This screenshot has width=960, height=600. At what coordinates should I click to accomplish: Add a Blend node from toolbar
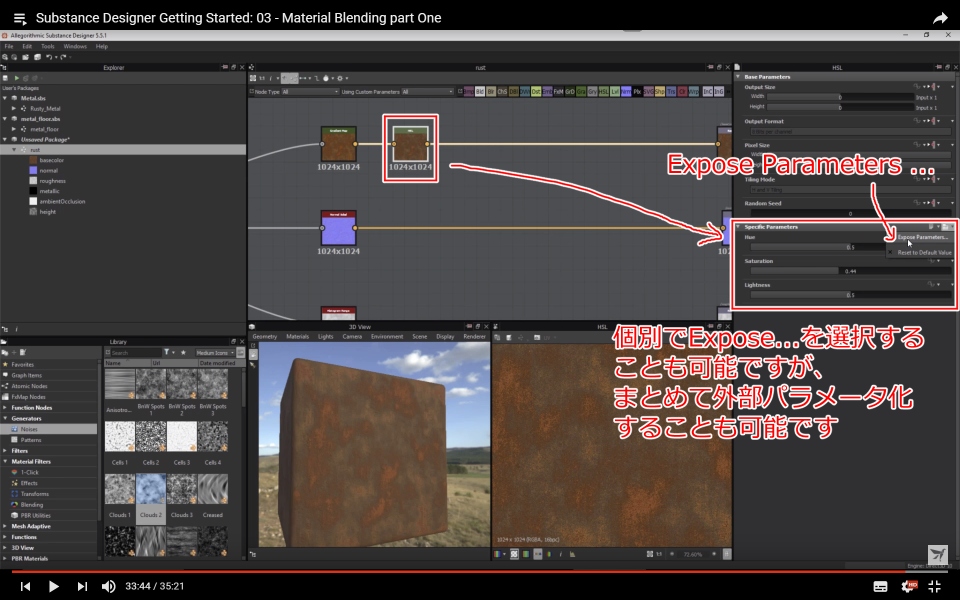tap(480, 92)
